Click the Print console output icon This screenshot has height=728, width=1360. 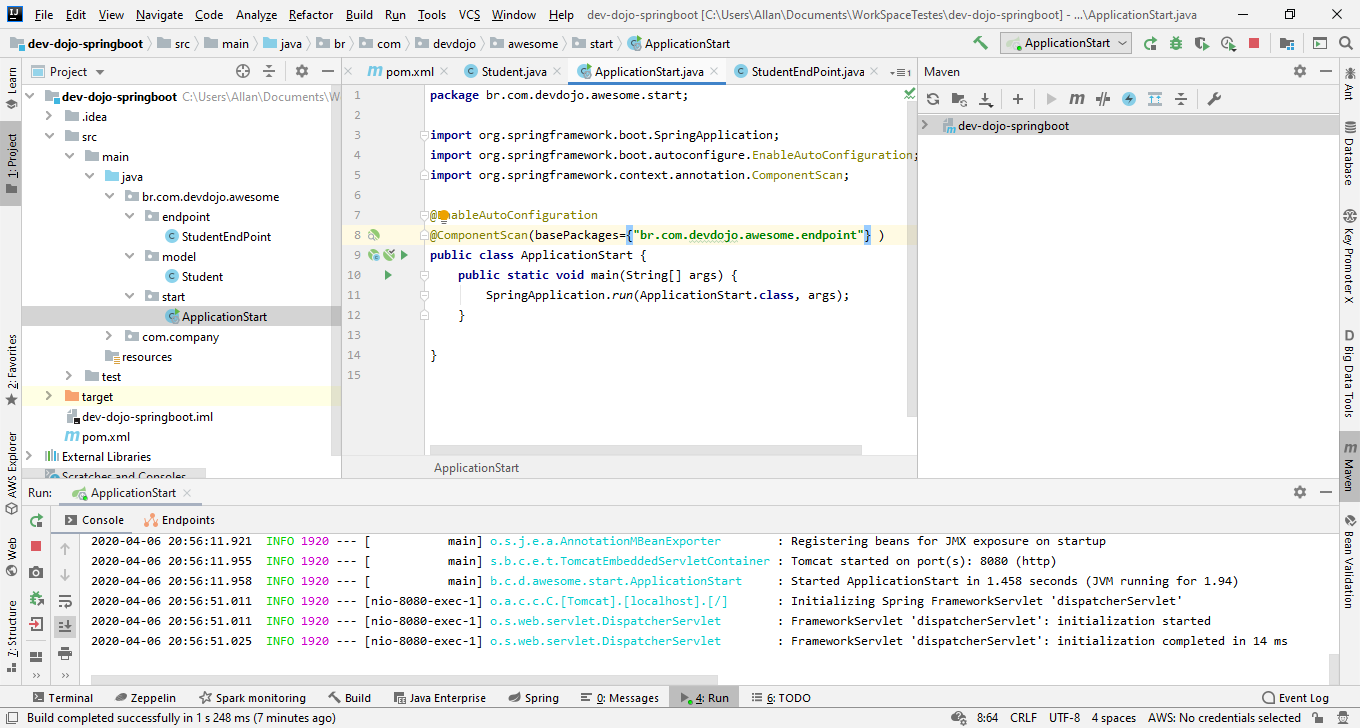point(65,653)
